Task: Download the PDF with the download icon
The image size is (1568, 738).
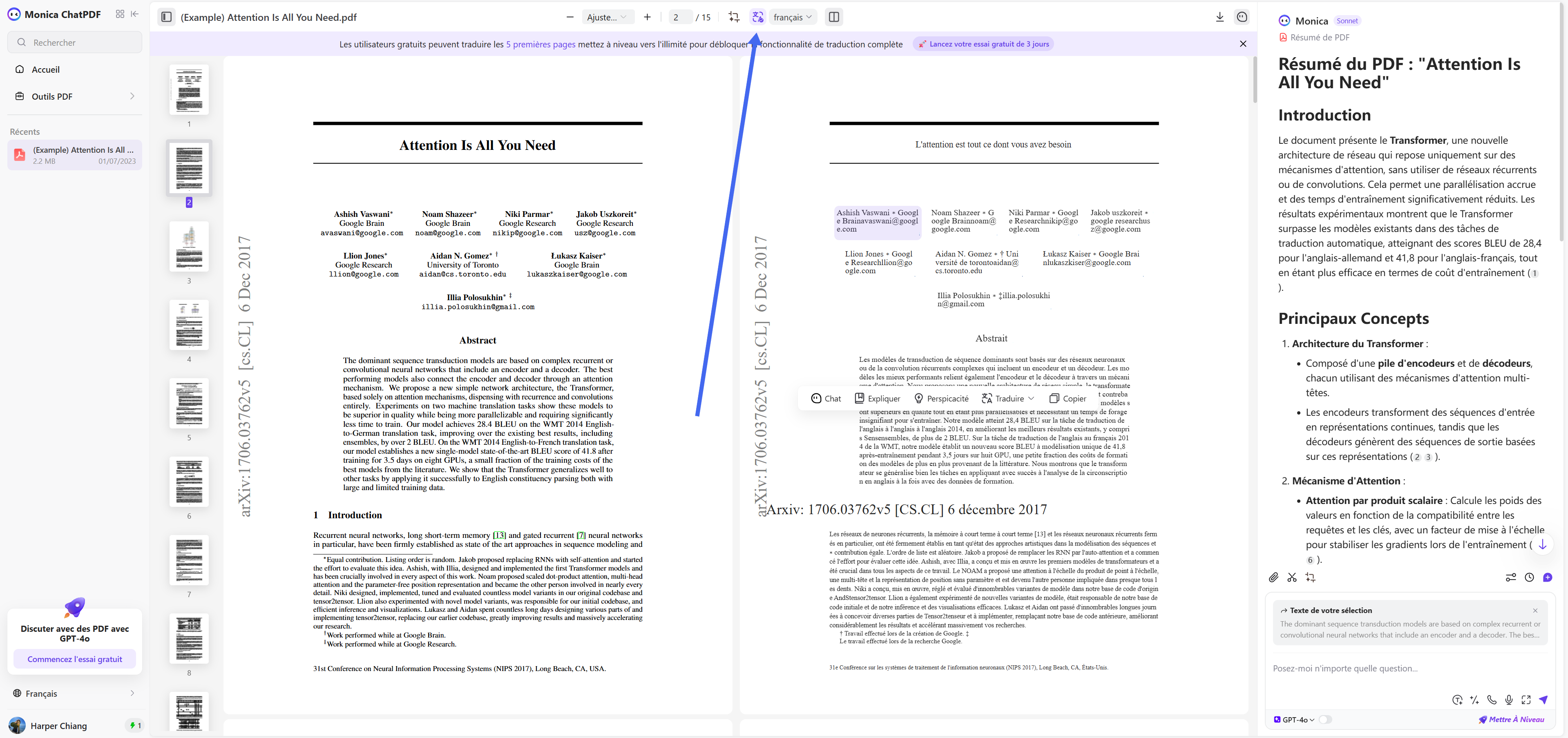Action: click(1219, 17)
